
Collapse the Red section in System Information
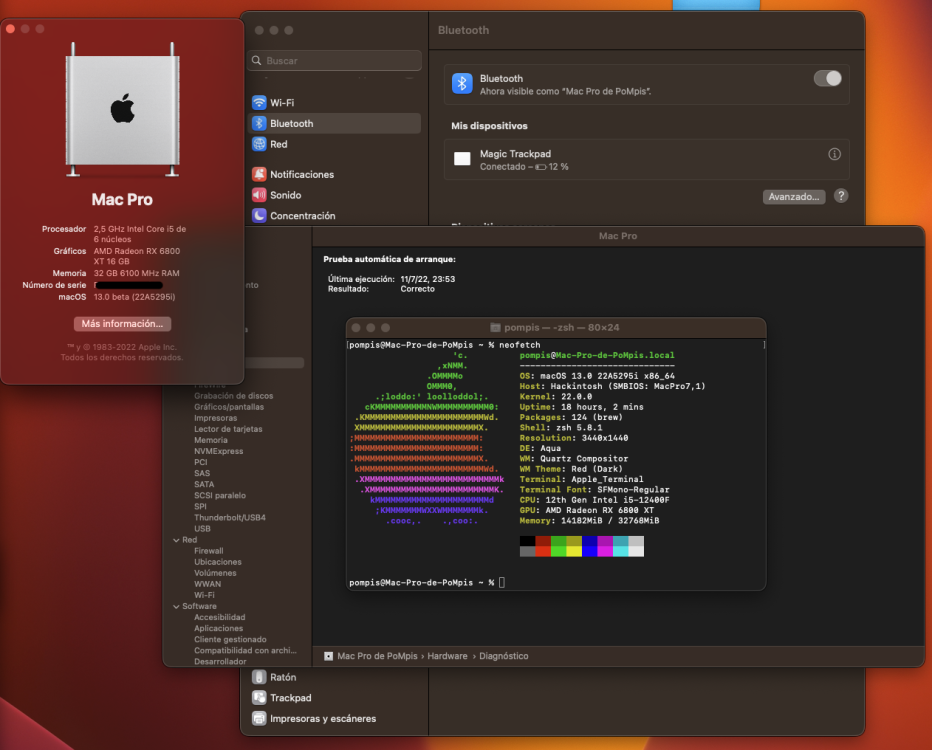pos(176,540)
